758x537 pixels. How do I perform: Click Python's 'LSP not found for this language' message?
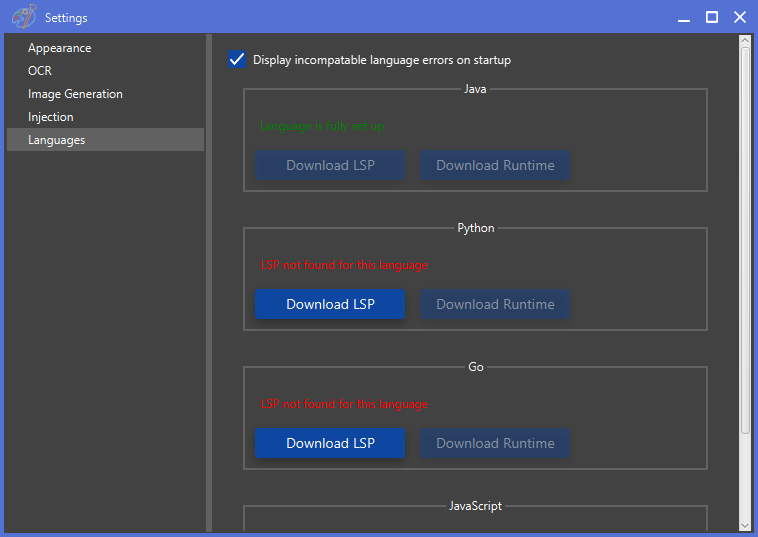click(344, 265)
